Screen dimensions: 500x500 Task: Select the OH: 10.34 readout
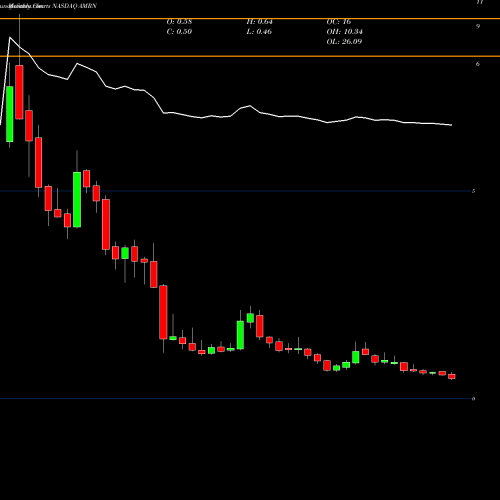pyautogui.click(x=344, y=32)
